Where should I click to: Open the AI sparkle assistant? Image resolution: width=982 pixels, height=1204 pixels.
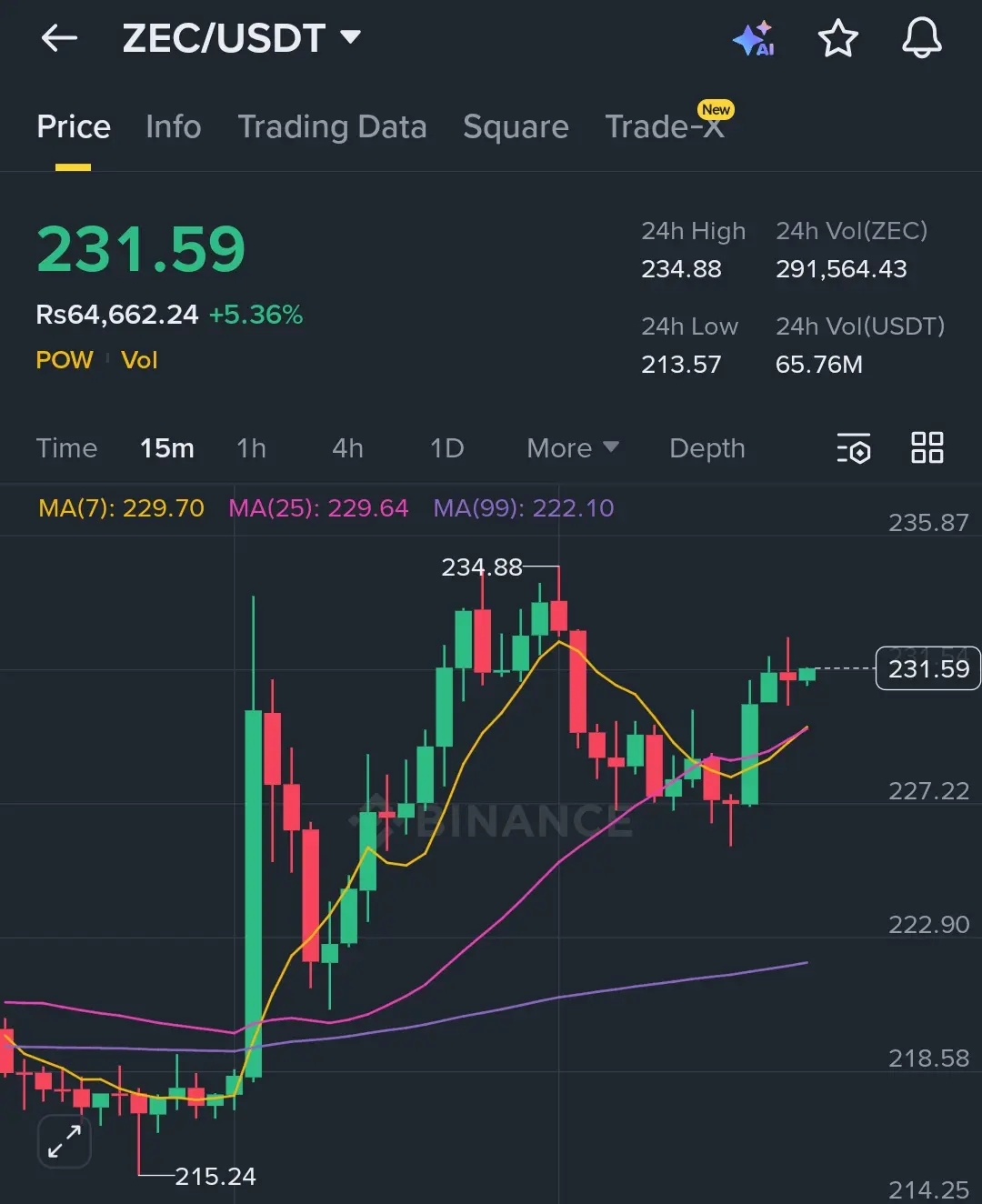754,38
